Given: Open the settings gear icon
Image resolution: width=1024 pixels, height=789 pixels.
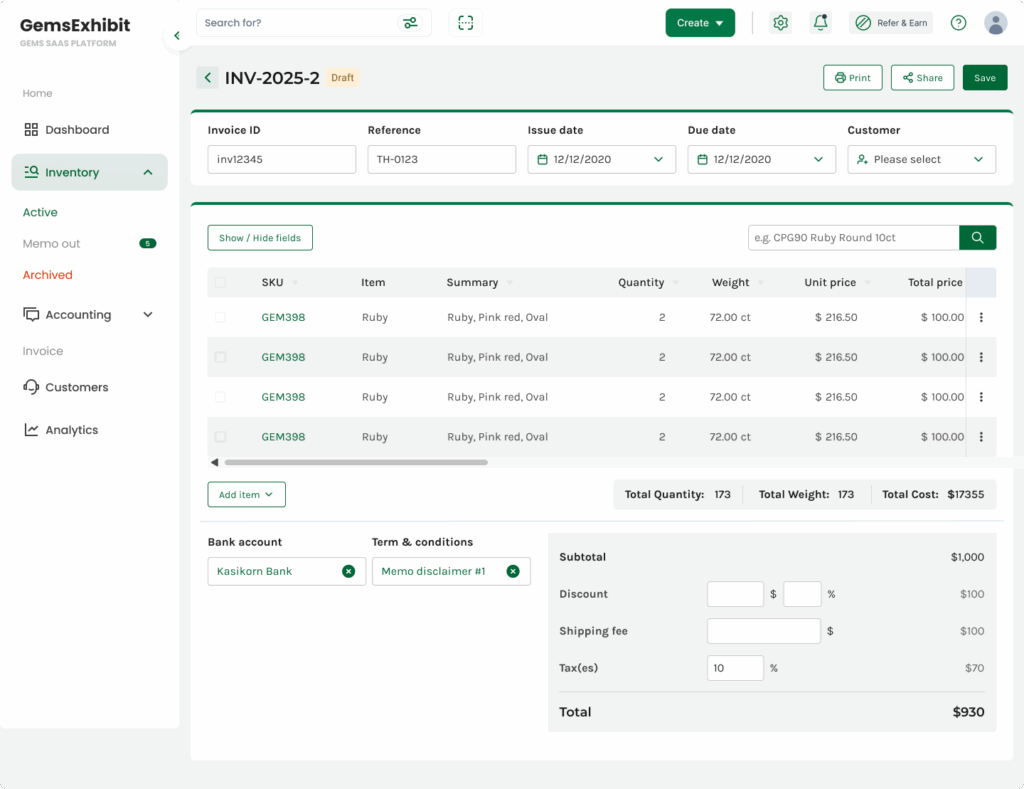Looking at the screenshot, I should tap(781, 23).
